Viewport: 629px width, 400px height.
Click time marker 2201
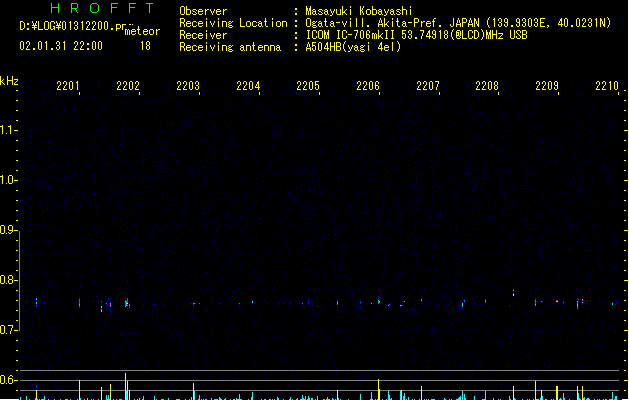(68, 86)
